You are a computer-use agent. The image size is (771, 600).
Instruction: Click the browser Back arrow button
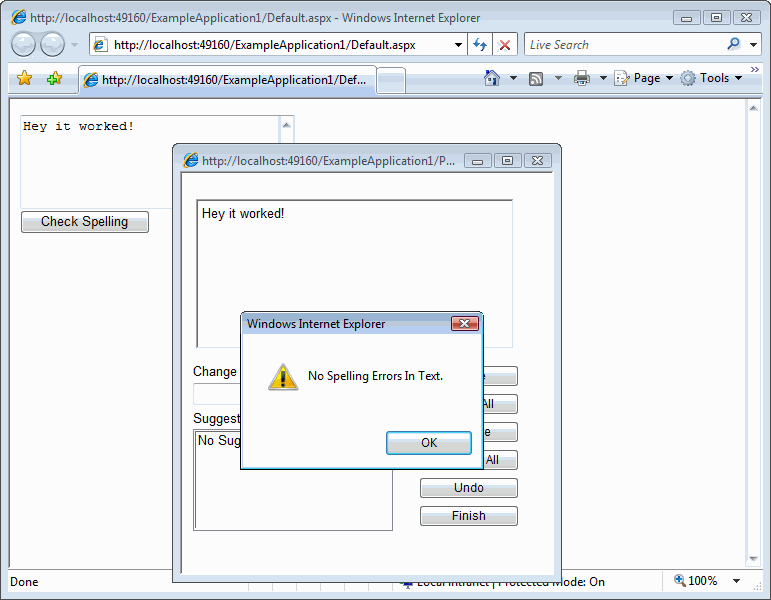(x=24, y=45)
